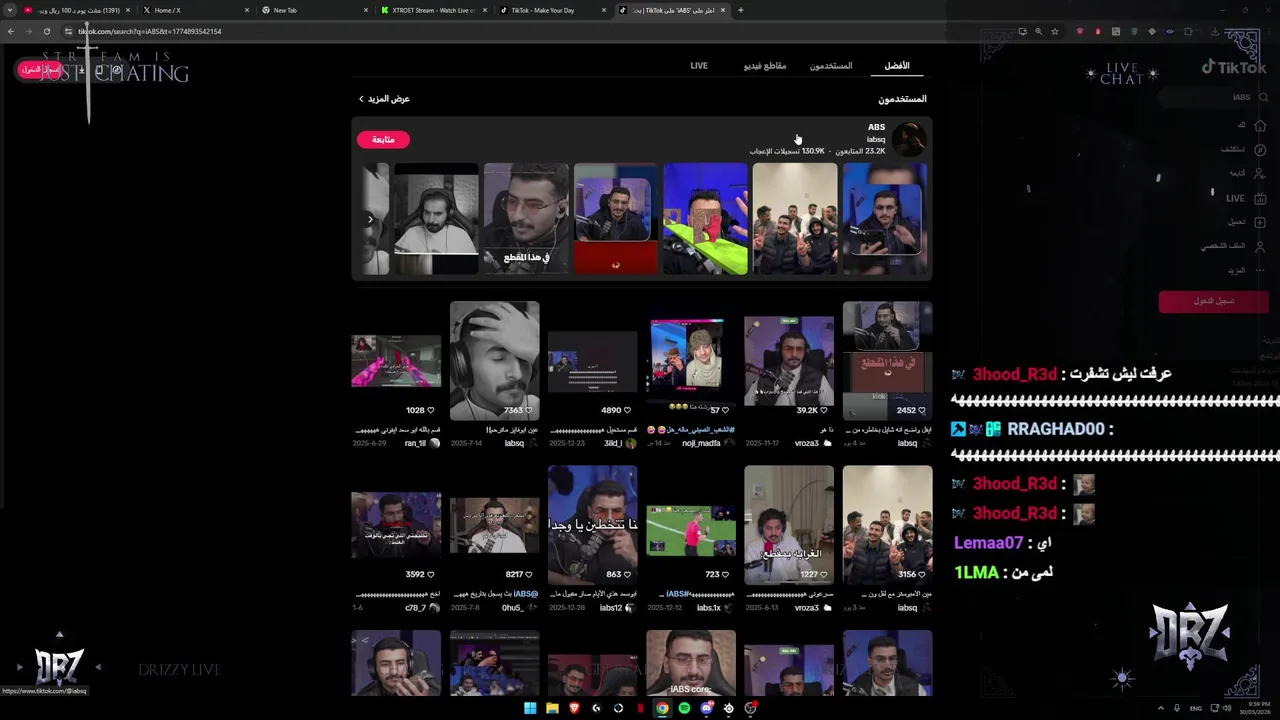Click chat username 1LMA
Screen dimensions: 1280x720
coord(977,573)
